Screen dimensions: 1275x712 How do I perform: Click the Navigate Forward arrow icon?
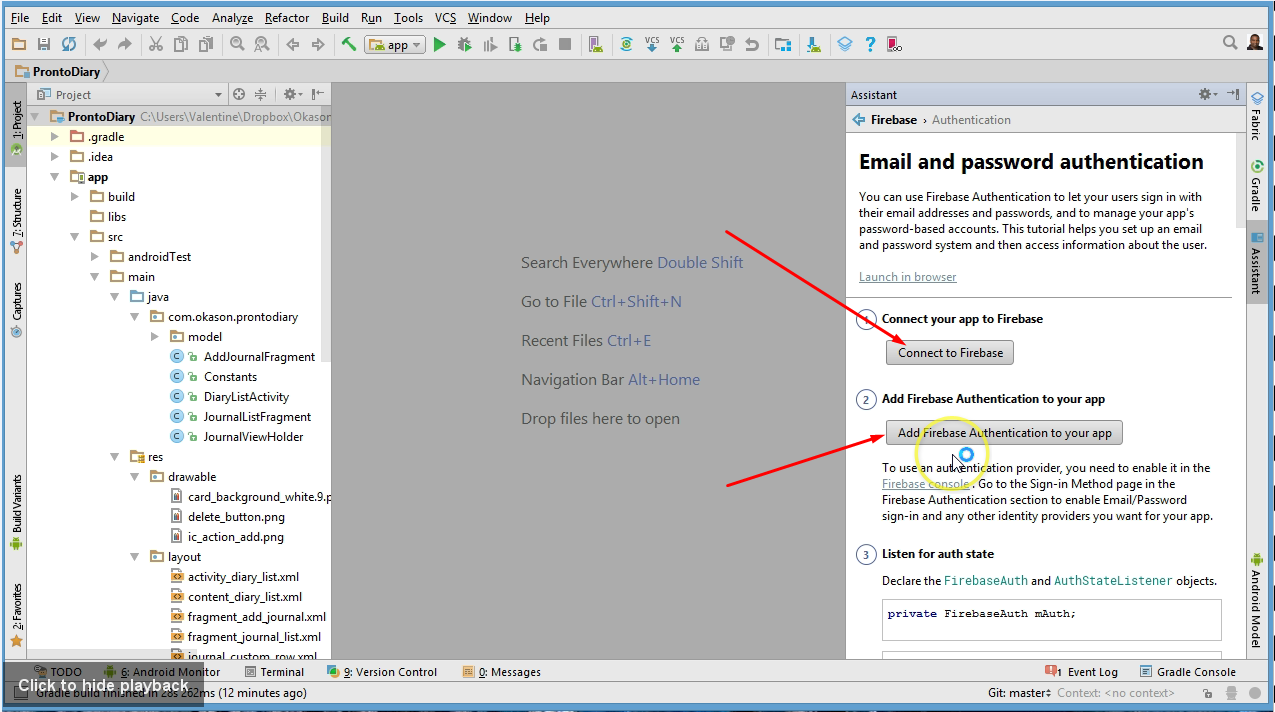pyautogui.click(x=318, y=44)
